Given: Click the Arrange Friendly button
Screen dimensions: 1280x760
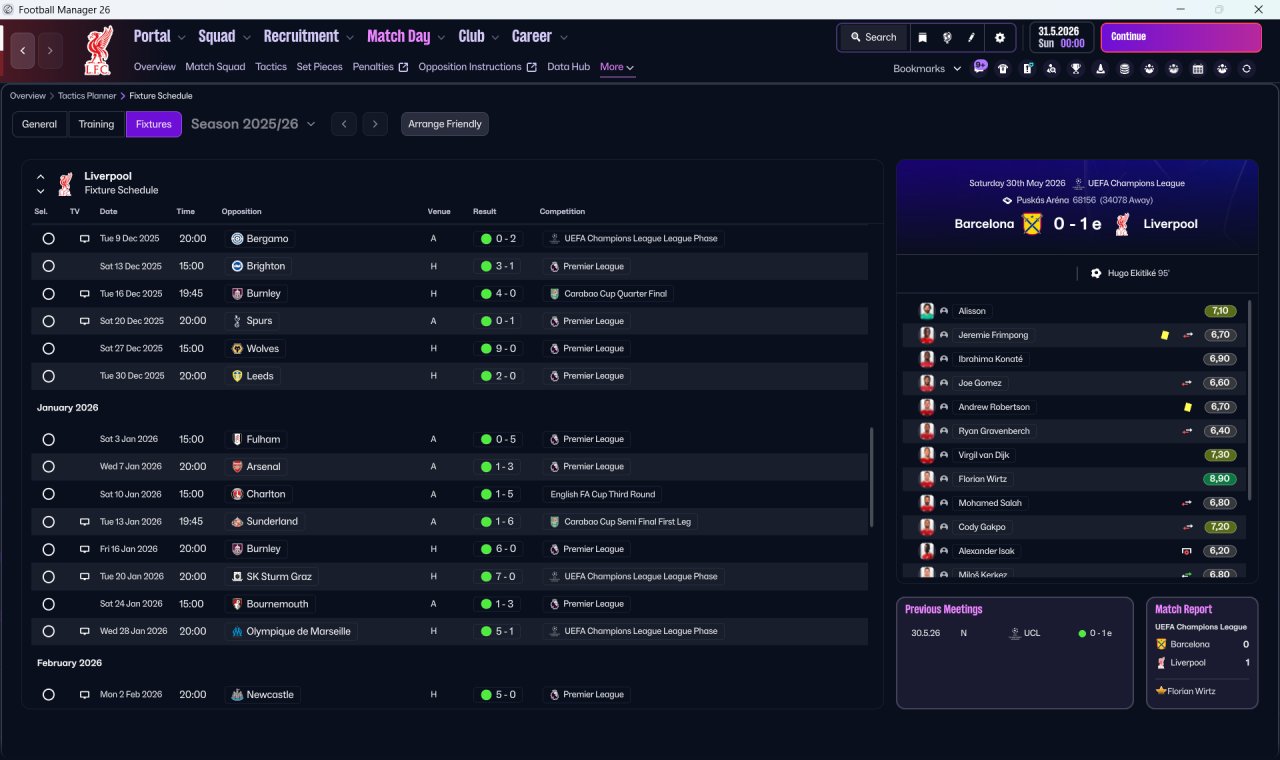Looking at the screenshot, I should [445, 124].
